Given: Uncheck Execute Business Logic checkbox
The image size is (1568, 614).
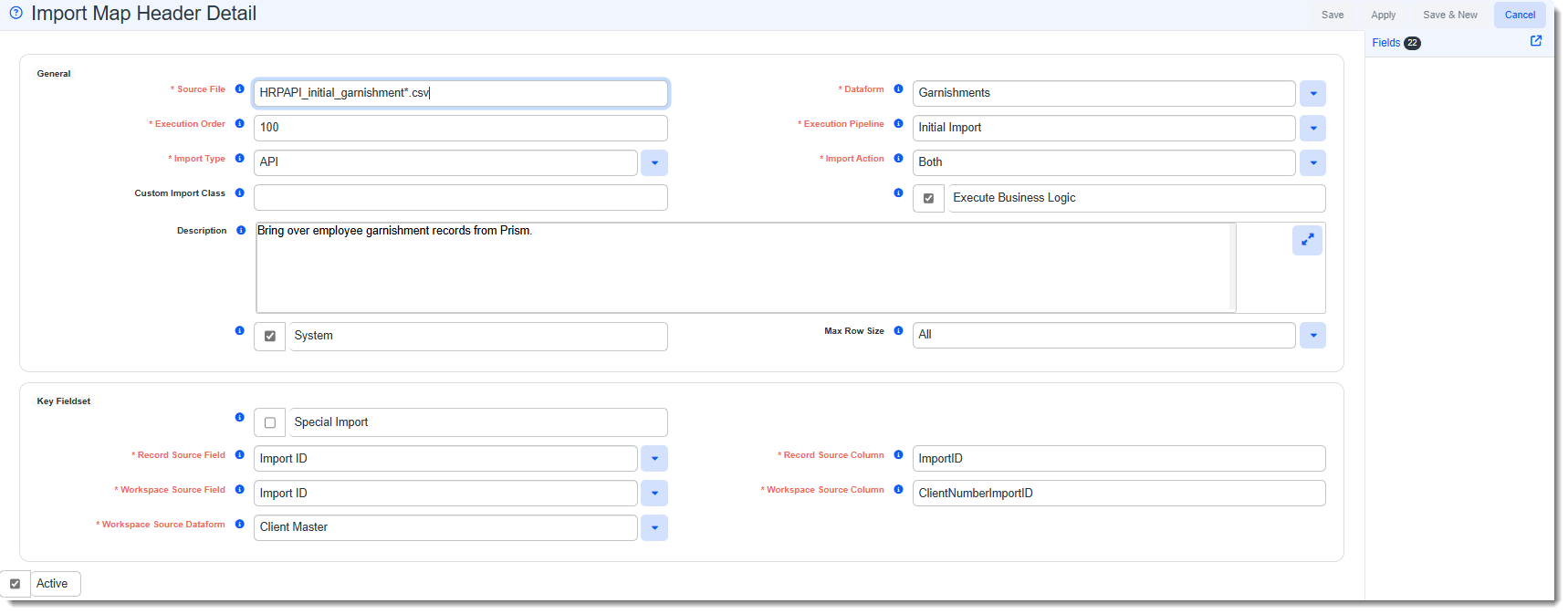Looking at the screenshot, I should 928,198.
